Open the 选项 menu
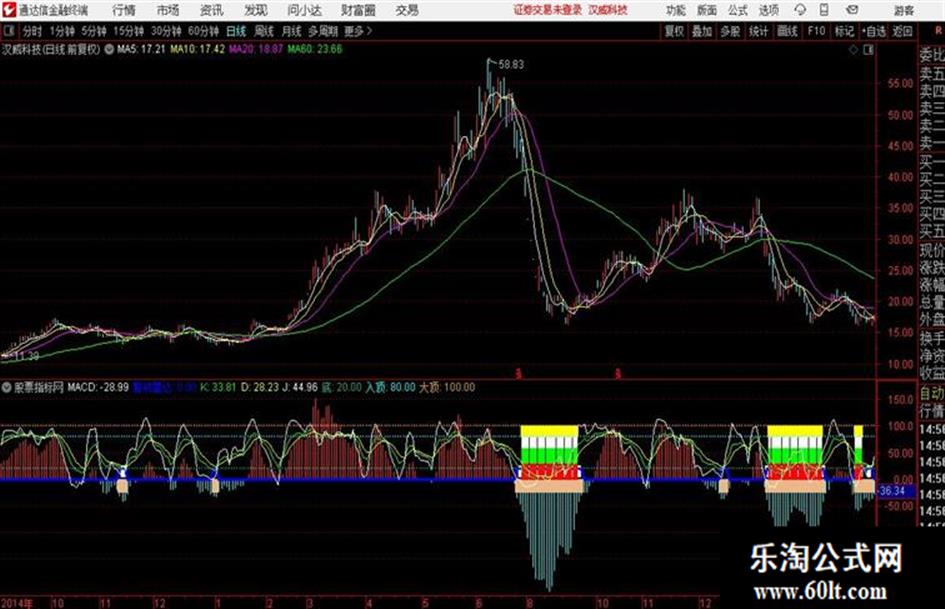 click(x=768, y=10)
